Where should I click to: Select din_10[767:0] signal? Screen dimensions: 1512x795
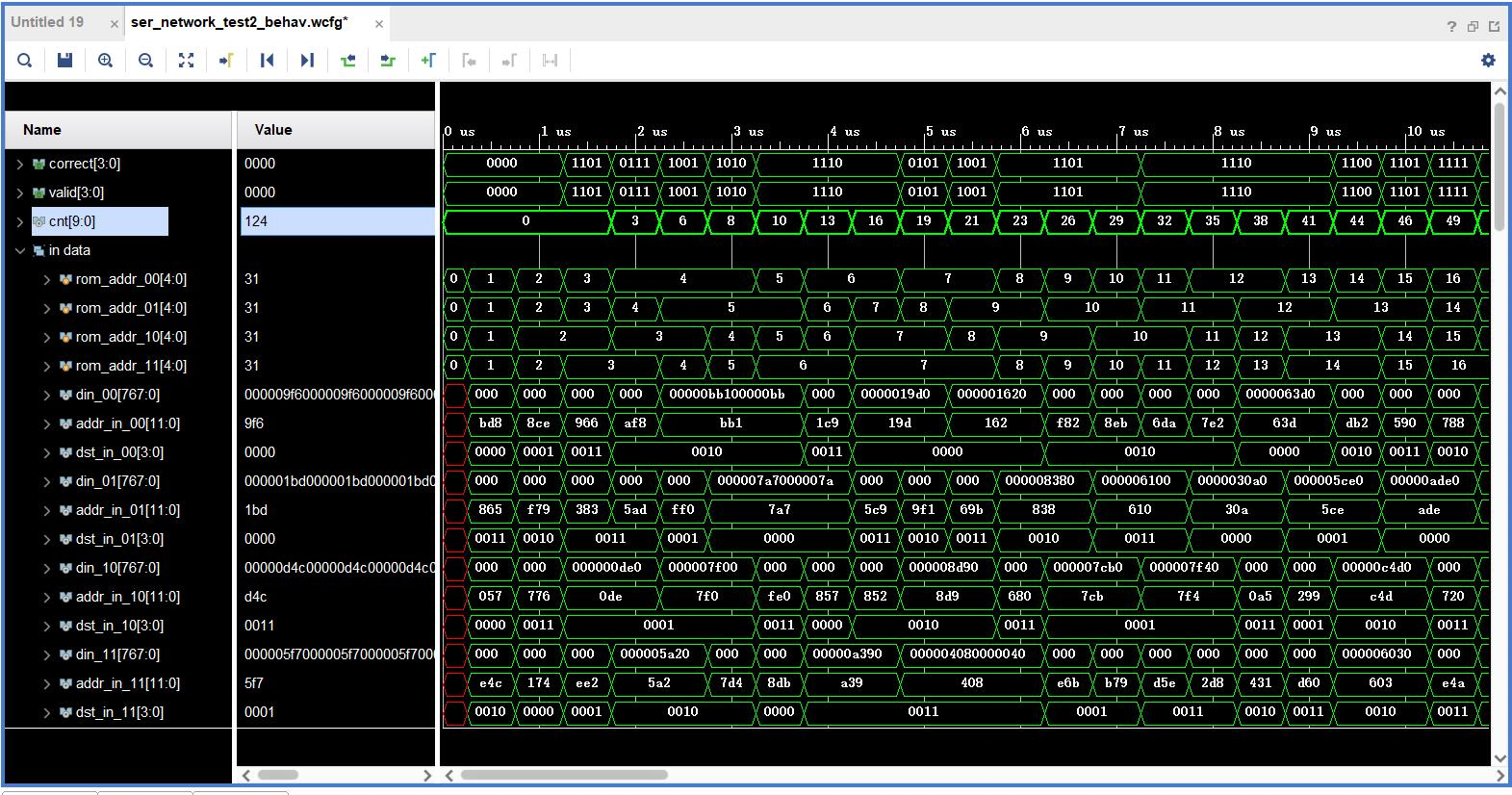(117, 568)
